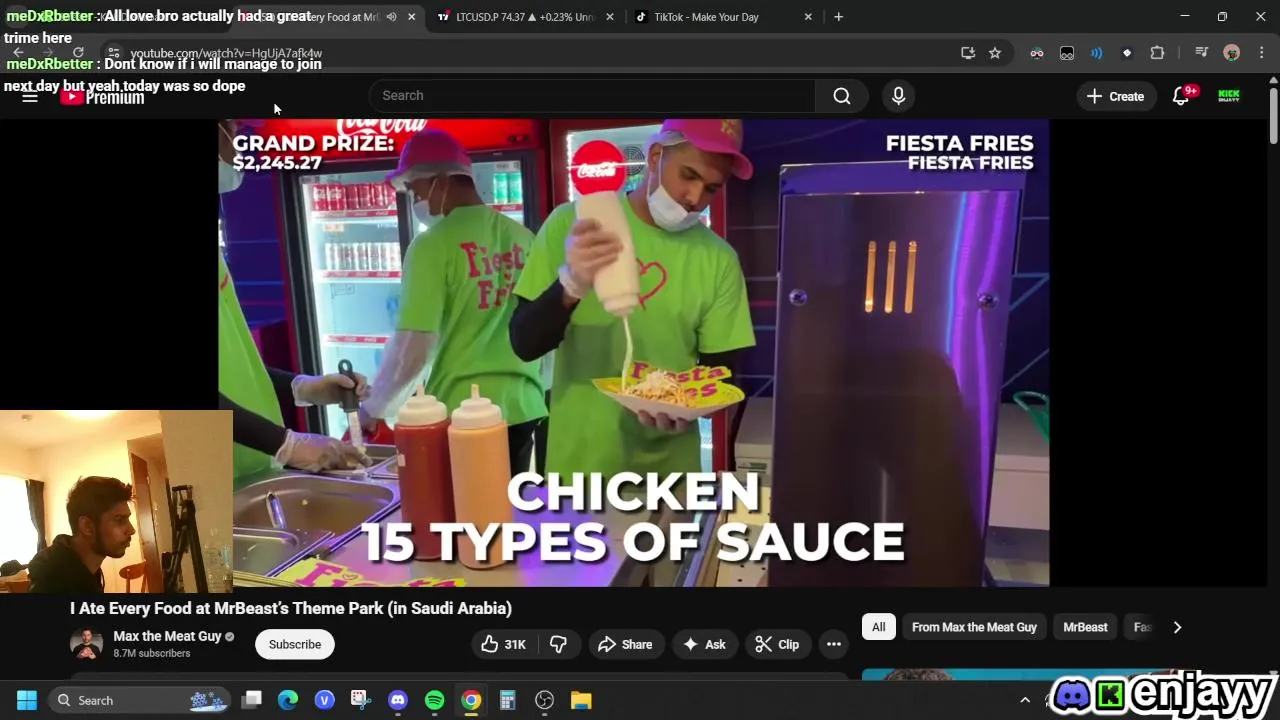This screenshot has height=720, width=1280.
Task: Open OBS Studio from the taskbar
Action: pyautogui.click(x=544, y=700)
